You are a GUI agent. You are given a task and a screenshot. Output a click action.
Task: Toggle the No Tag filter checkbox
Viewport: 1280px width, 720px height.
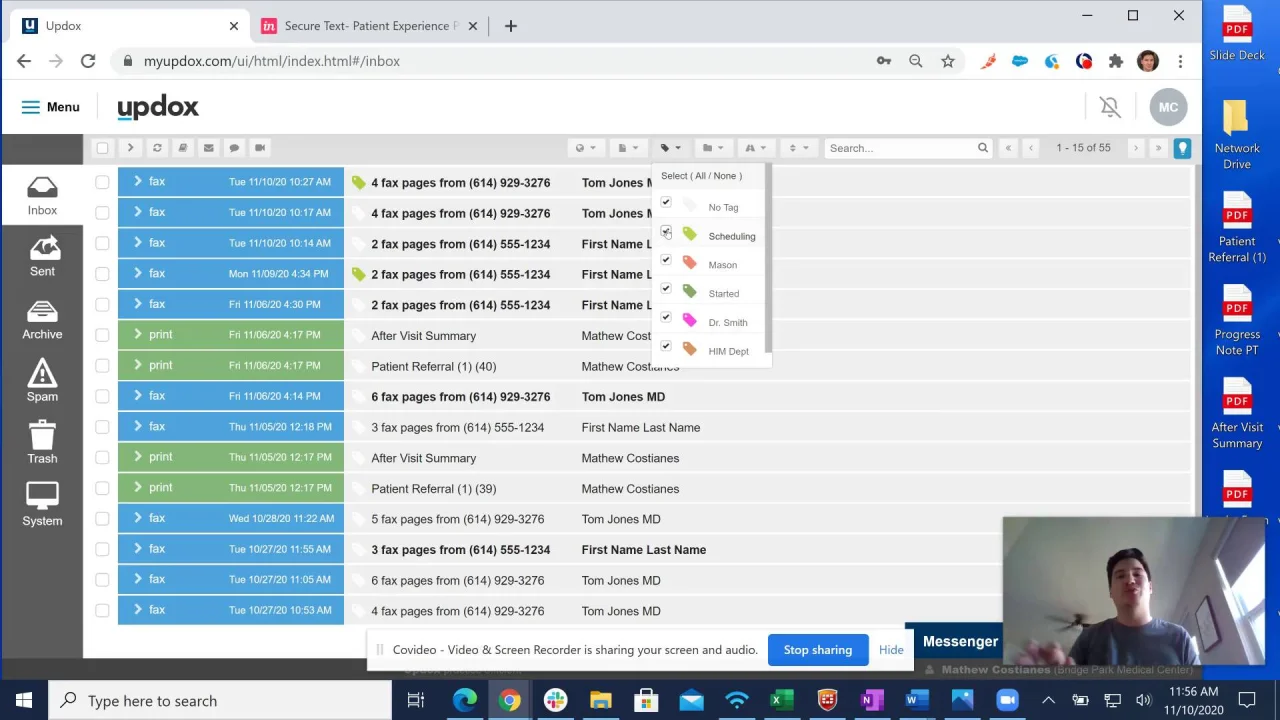[x=666, y=203]
